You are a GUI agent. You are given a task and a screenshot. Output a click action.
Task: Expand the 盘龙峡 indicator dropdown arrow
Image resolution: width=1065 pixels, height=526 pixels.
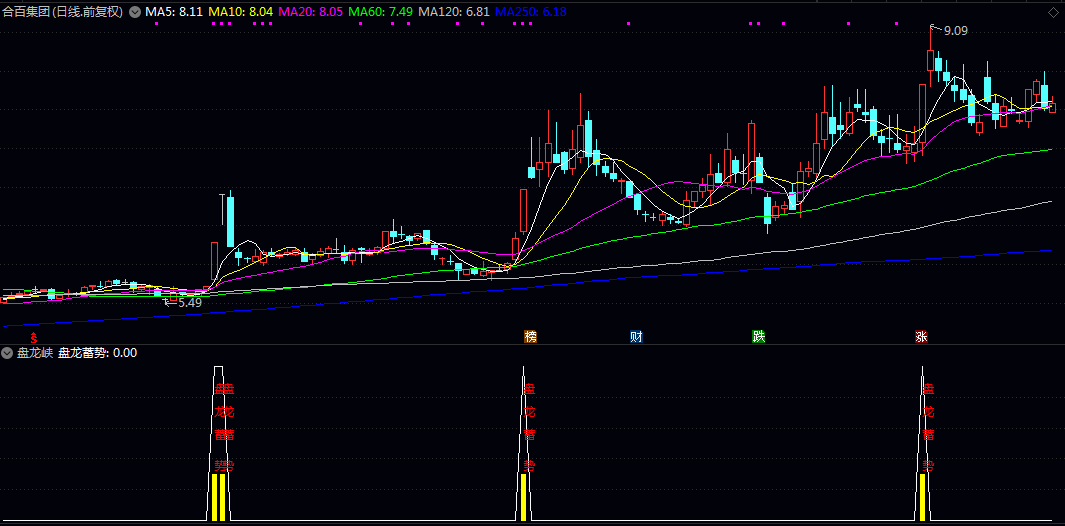click(8, 353)
